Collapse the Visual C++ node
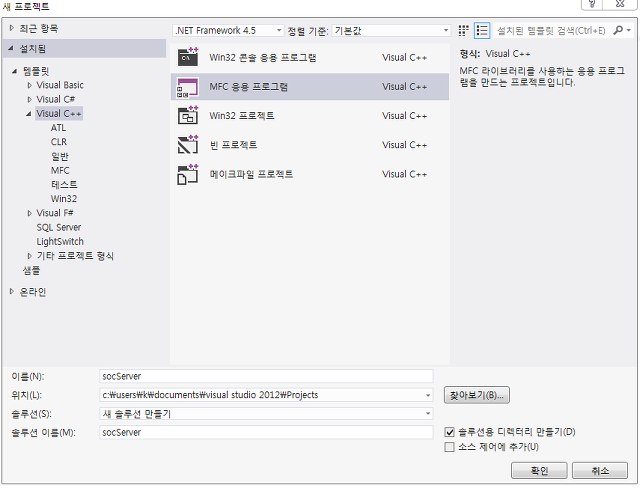640x488 pixels. [29, 114]
